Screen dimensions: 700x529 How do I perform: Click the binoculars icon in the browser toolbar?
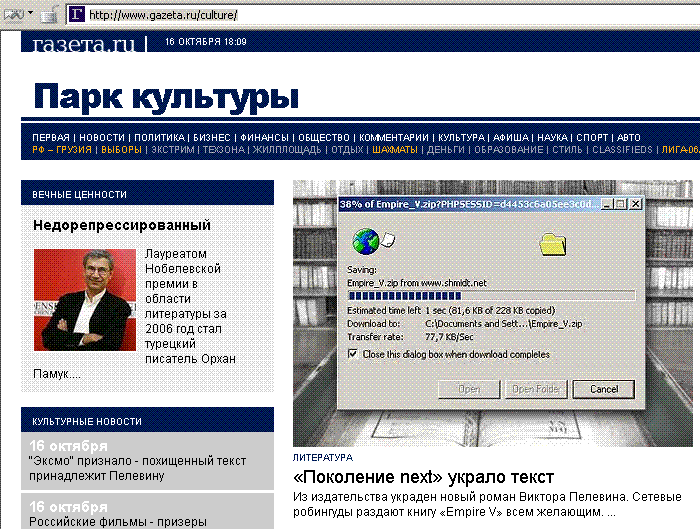pos(11,14)
